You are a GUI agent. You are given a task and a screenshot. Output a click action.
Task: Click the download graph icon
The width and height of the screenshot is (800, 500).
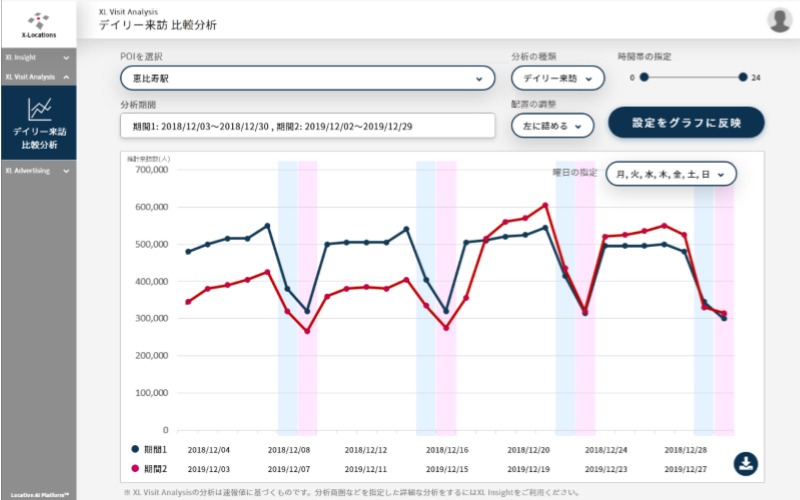coord(747,463)
